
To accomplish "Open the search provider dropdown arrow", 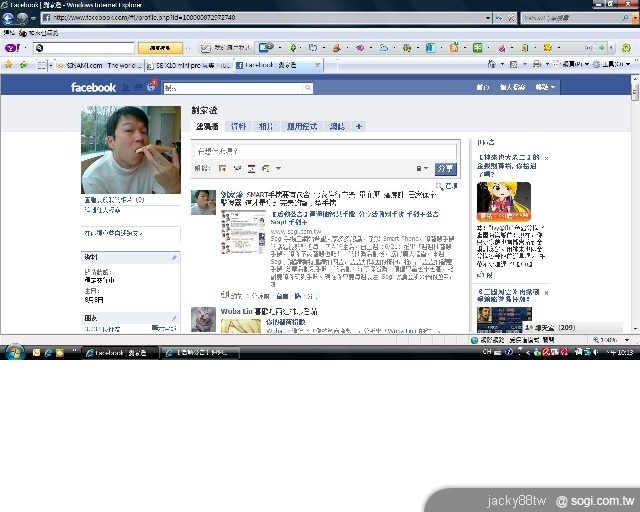I will [x=635, y=18].
